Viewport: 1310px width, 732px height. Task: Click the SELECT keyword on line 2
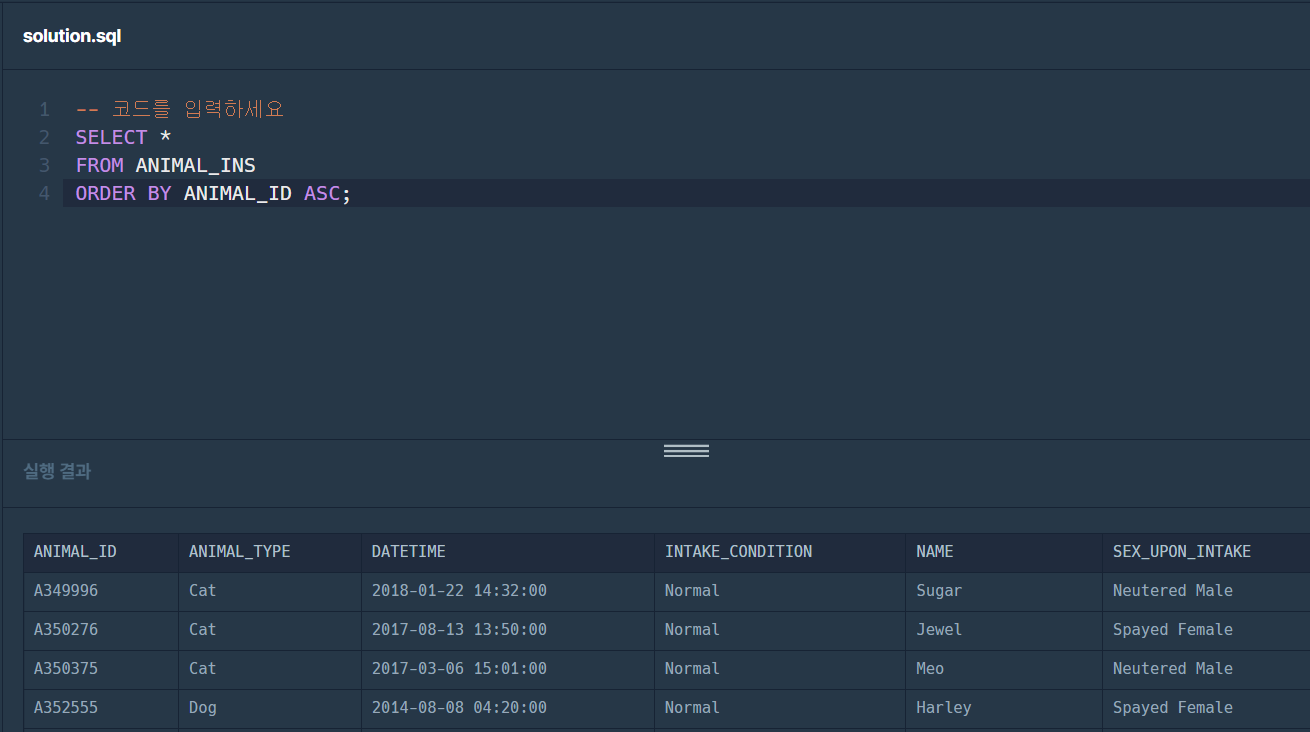tap(111, 137)
